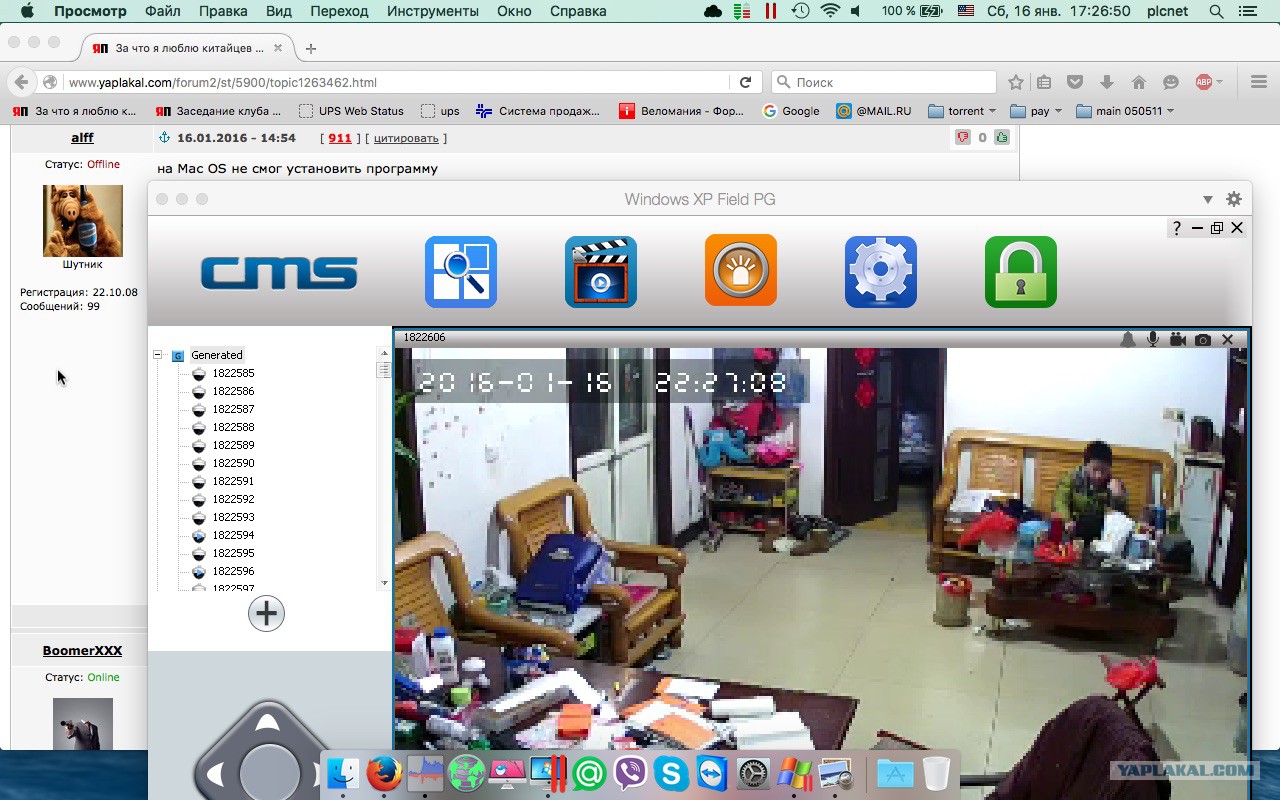This screenshot has height=800, width=1280.
Task: Start recording with the camcorder icon
Action: (x=1178, y=340)
